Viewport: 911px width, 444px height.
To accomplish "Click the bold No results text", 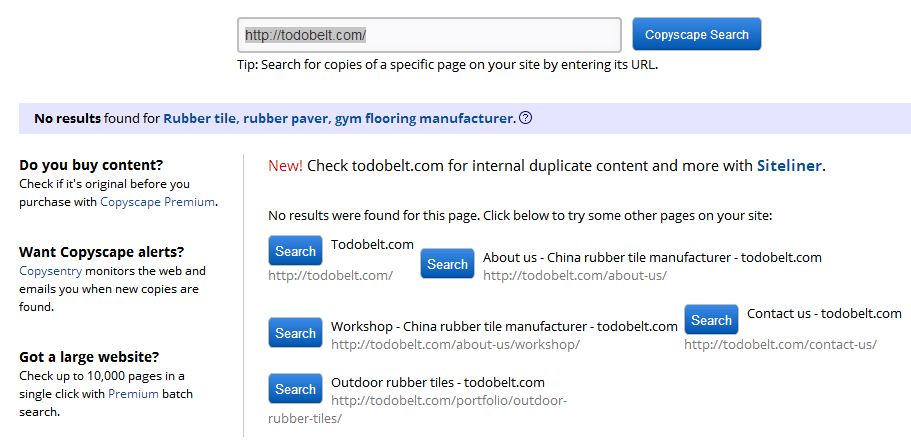I will point(67,119).
